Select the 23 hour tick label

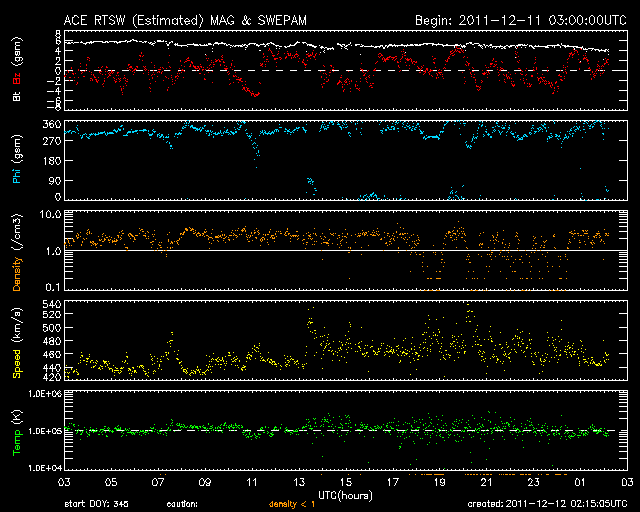533,482
